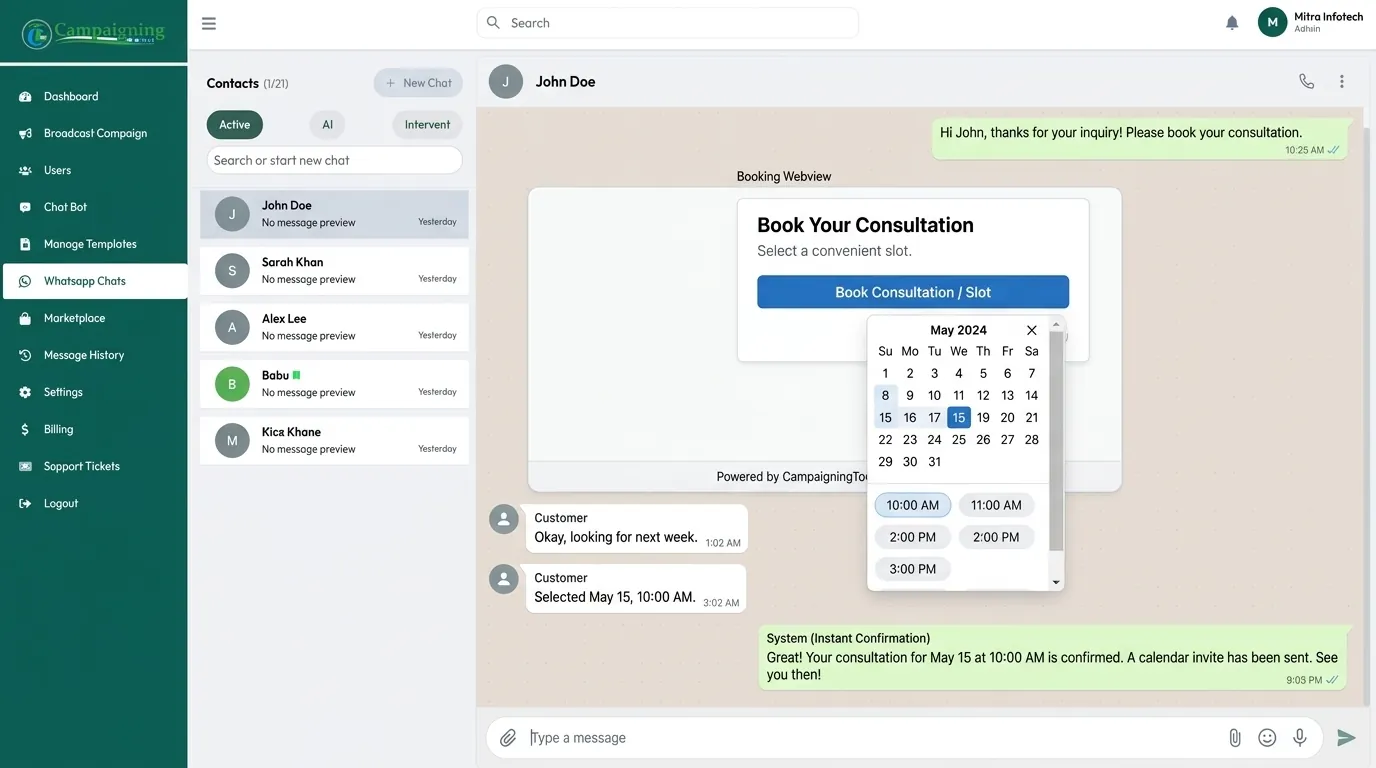Choose the 11:00 AM time slot
The width and height of the screenshot is (1376, 768).
[x=997, y=505]
